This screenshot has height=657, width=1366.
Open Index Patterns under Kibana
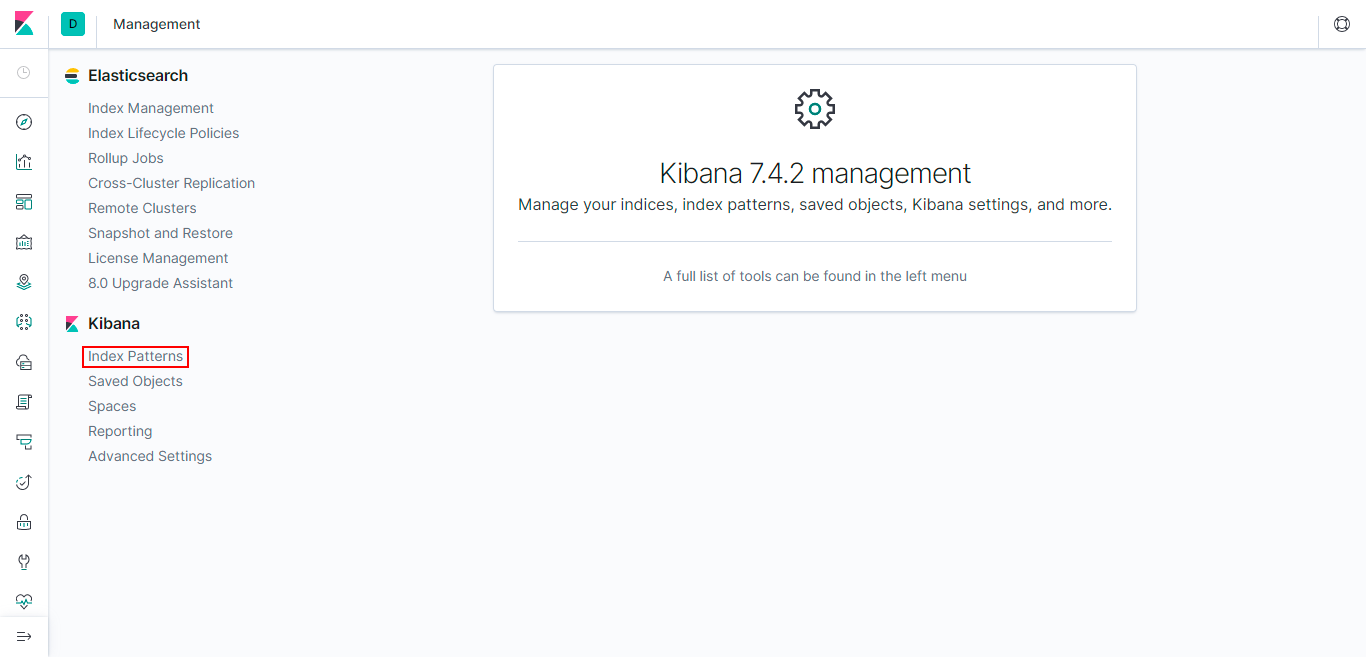136,356
